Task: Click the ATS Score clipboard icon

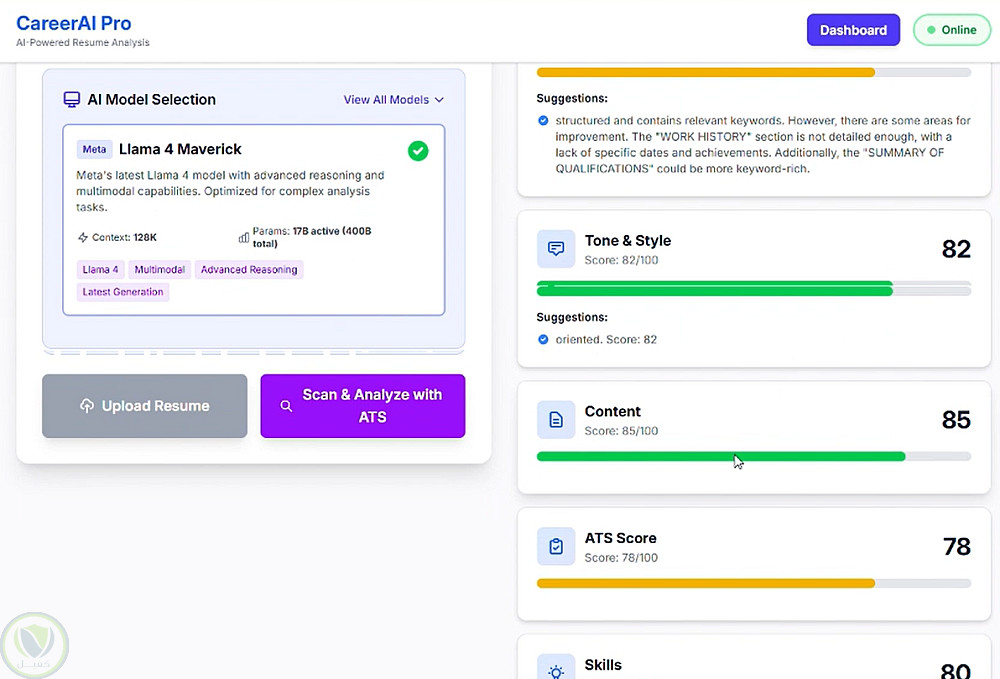Action: [556, 547]
